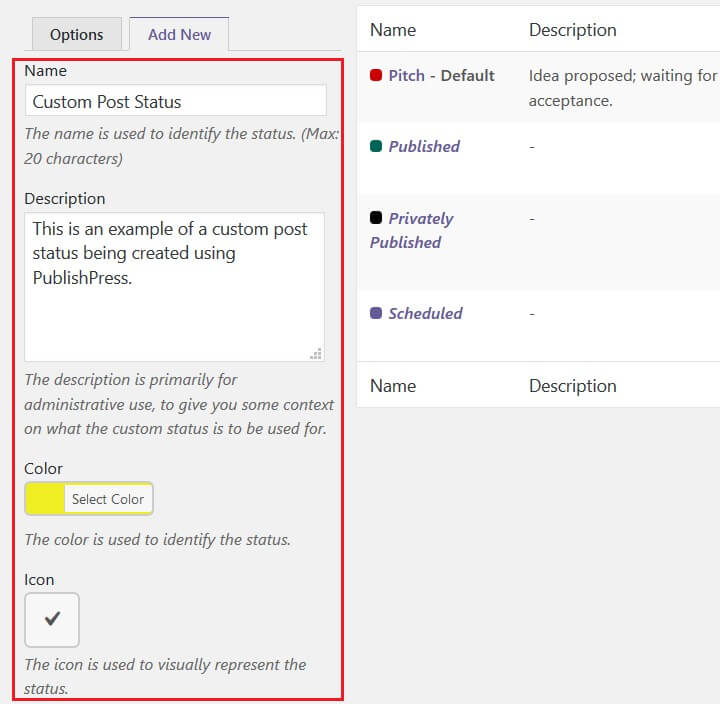Open the Add New tab
The width and height of the screenshot is (720, 704).
179,34
